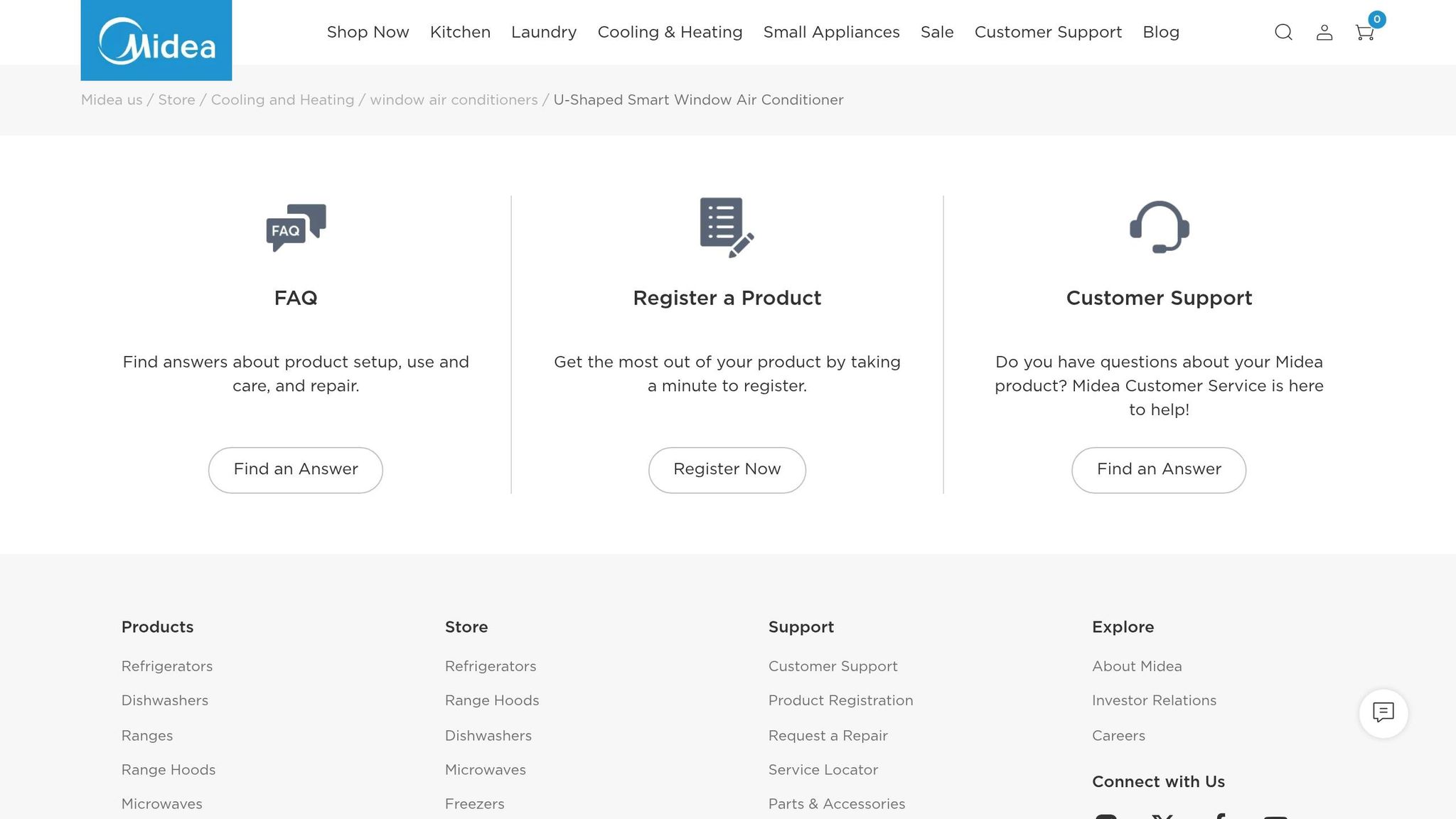
Task: Open Service Locator footer link
Action: (823, 770)
